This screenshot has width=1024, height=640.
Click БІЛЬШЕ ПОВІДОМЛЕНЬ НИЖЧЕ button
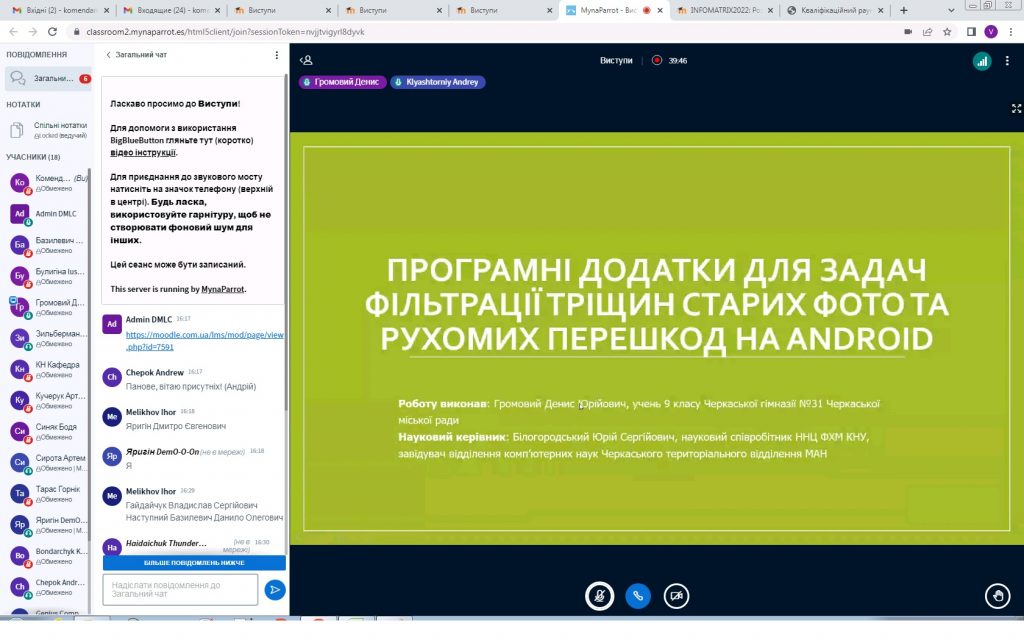pyautogui.click(x=194, y=563)
